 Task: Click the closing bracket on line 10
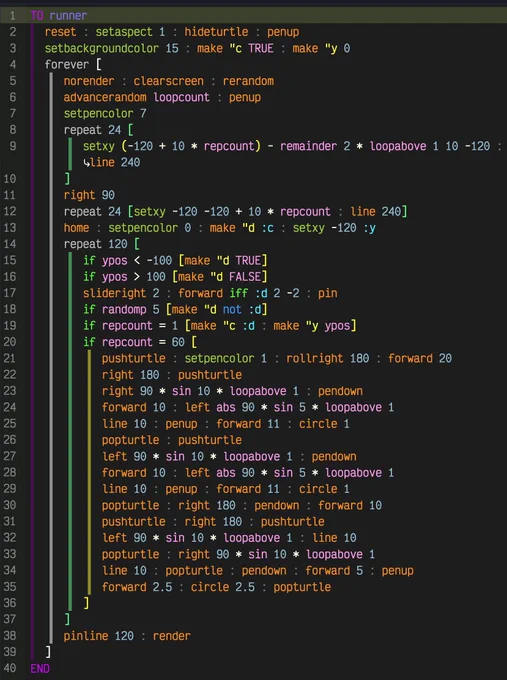(x=67, y=179)
